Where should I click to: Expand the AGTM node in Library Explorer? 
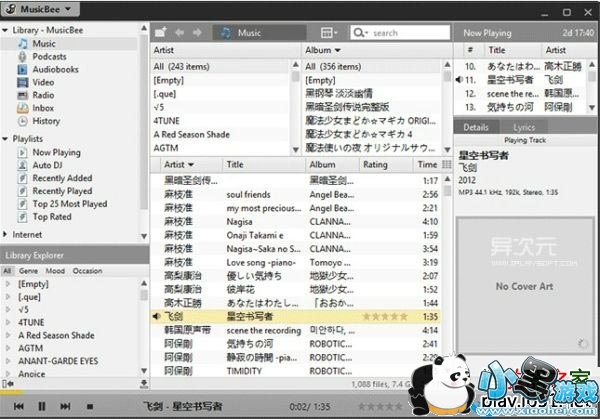(7, 348)
